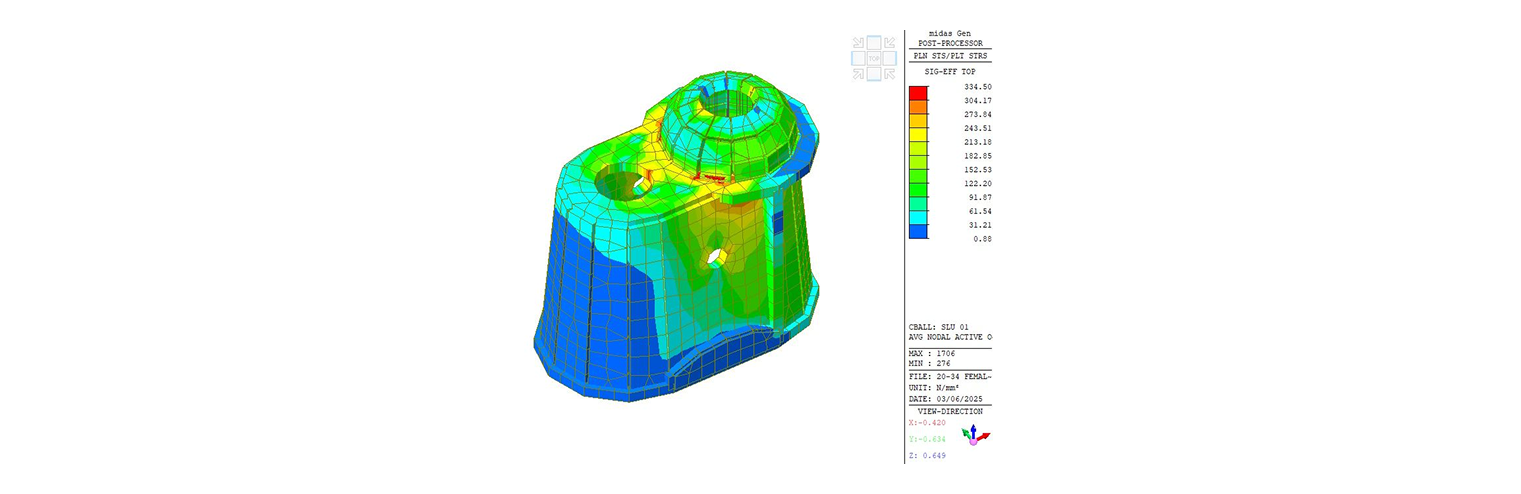Click the TOP view button in navigation pad

[874, 59]
